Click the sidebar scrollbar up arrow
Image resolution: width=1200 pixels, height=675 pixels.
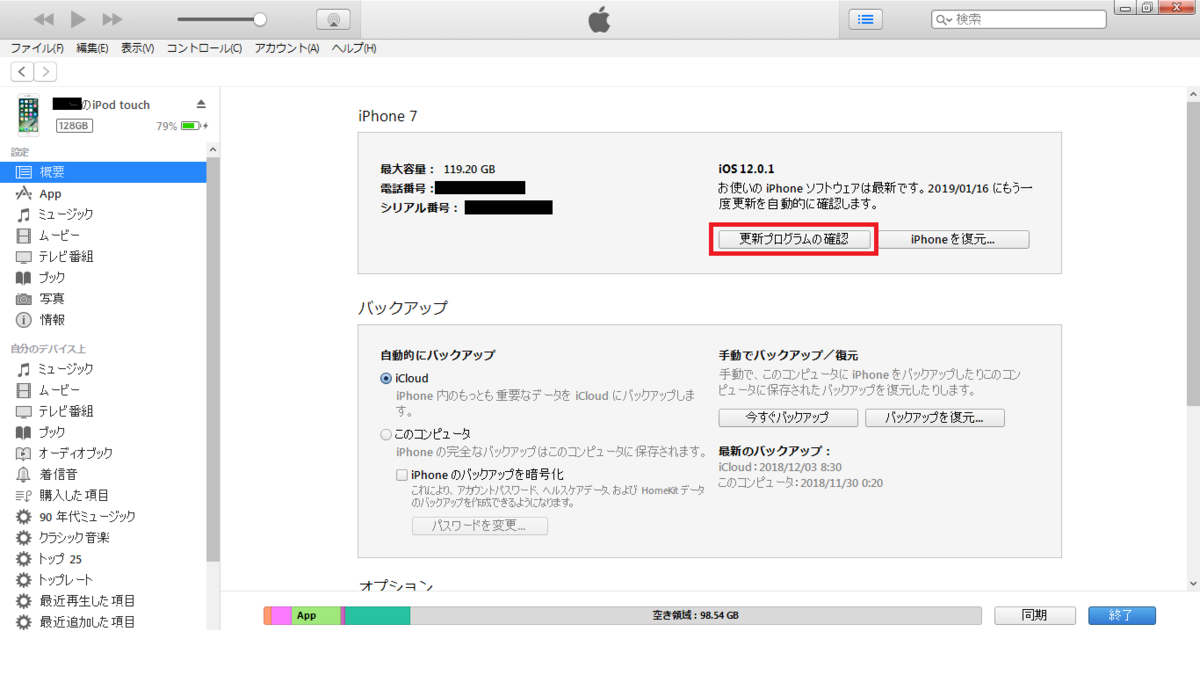(x=212, y=150)
